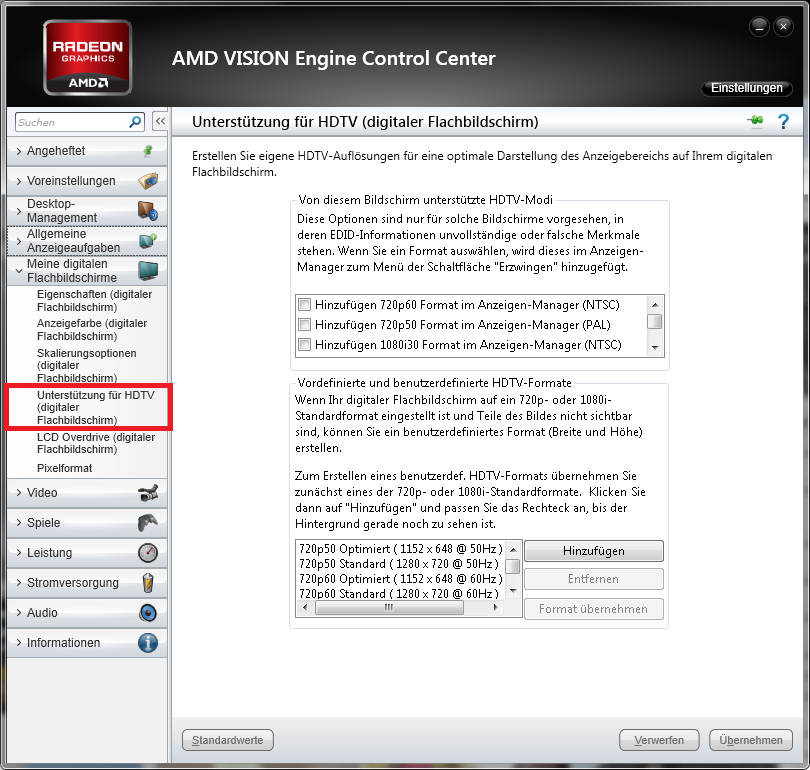Open Anzeigefarbe (digitaler Flachbildschirm) page
This screenshot has height=770, width=810.
coord(92,329)
